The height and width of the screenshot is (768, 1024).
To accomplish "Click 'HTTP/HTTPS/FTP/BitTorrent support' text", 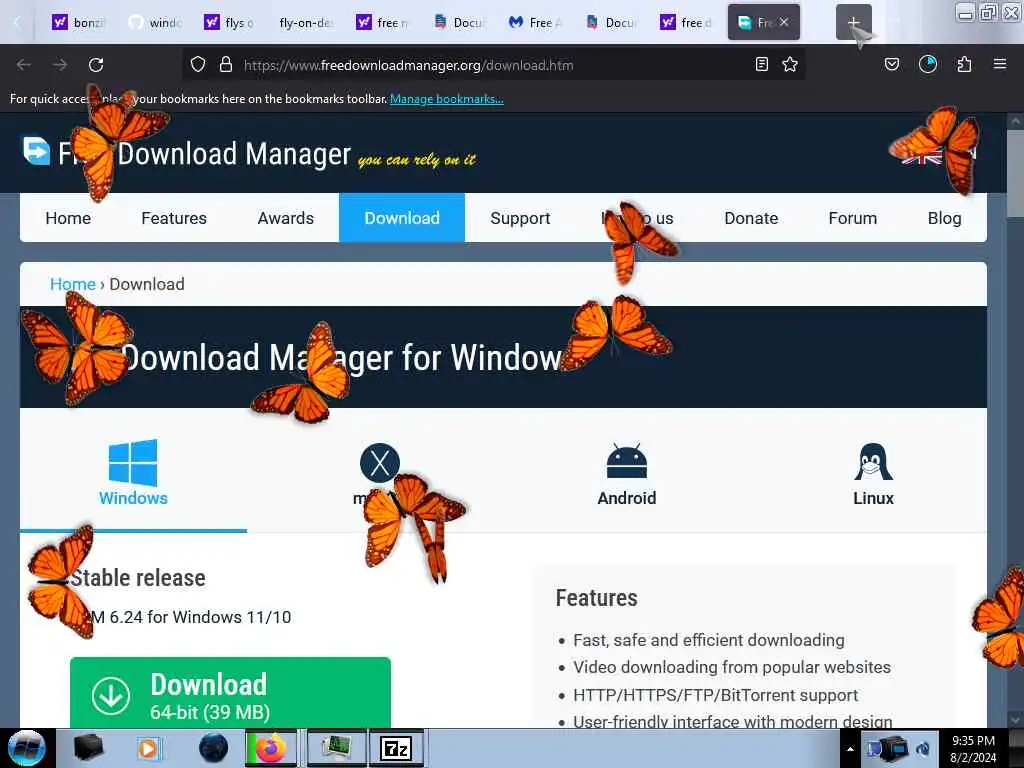I will point(715,695).
